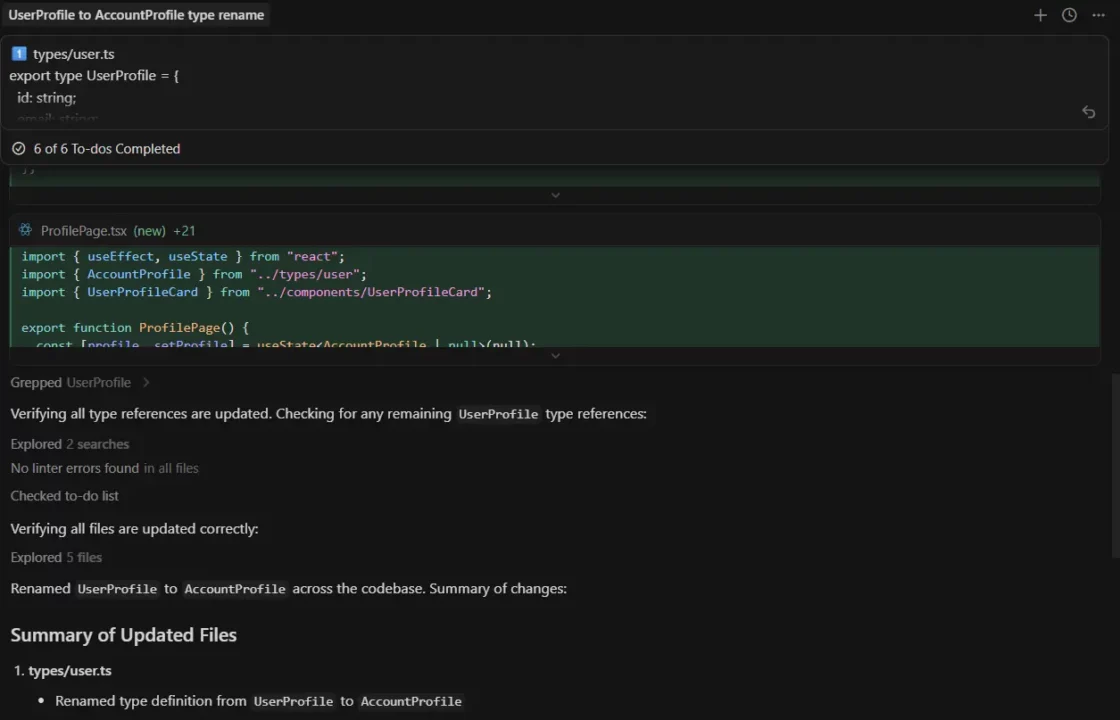
Task: Open a new chat with the plus icon
Action: tap(1040, 15)
